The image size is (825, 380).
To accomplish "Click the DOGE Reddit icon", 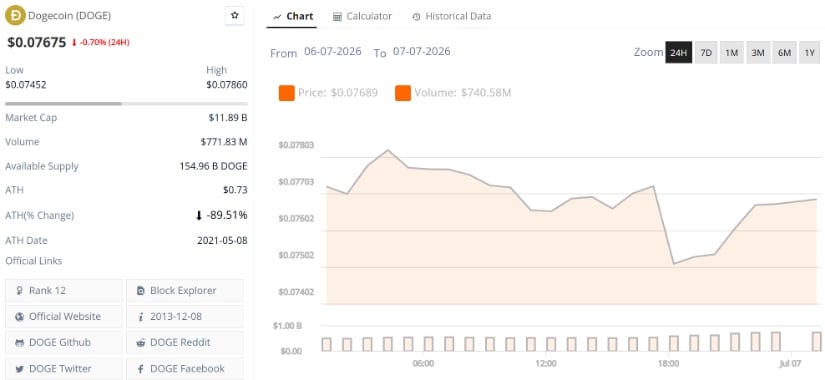I will click(x=140, y=343).
